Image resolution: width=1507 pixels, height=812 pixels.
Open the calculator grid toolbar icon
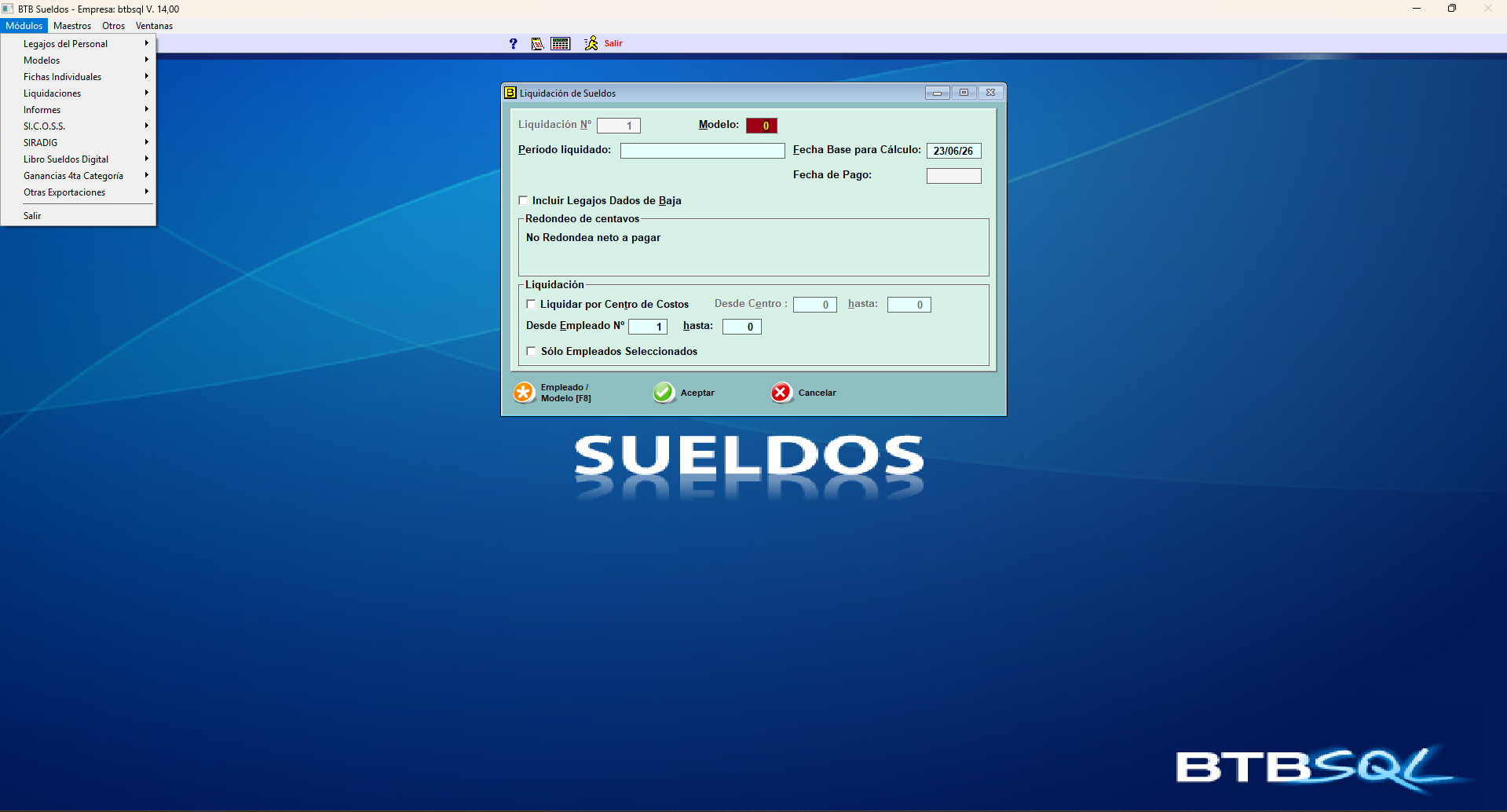[561, 44]
